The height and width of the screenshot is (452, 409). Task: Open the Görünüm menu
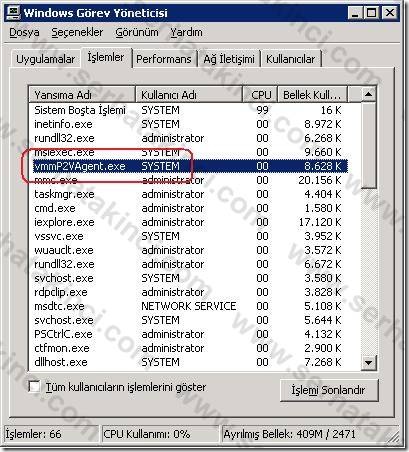[x=137, y=33]
